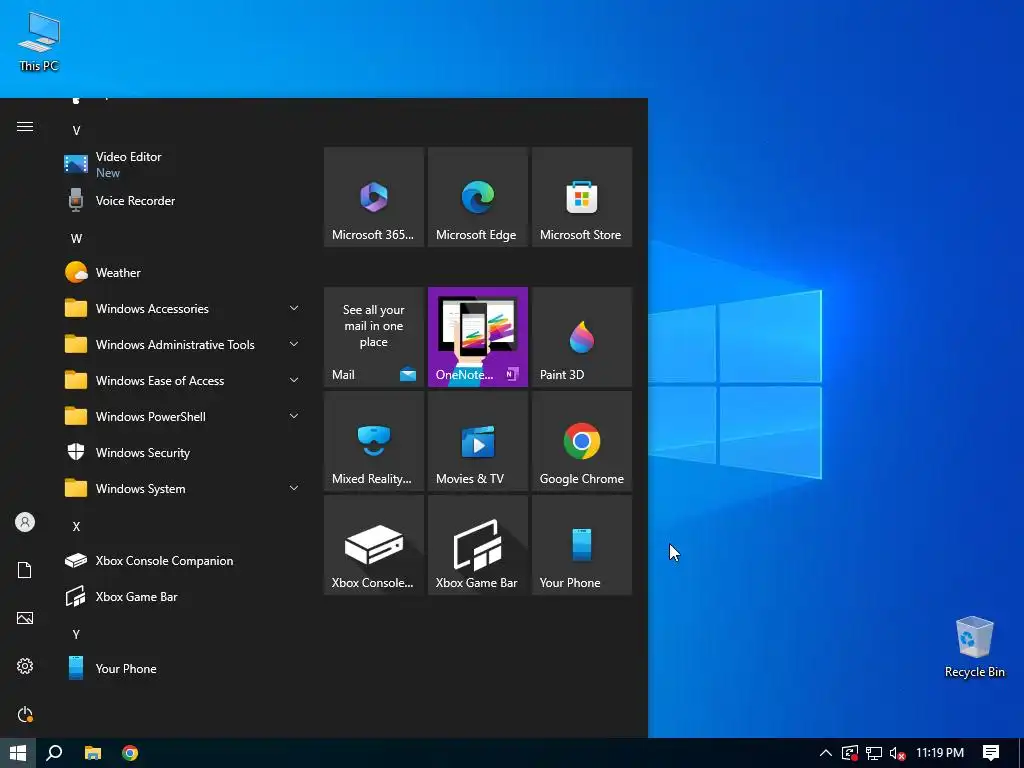Jump to letter Y section header
The height and width of the screenshot is (768, 1024).
76,634
